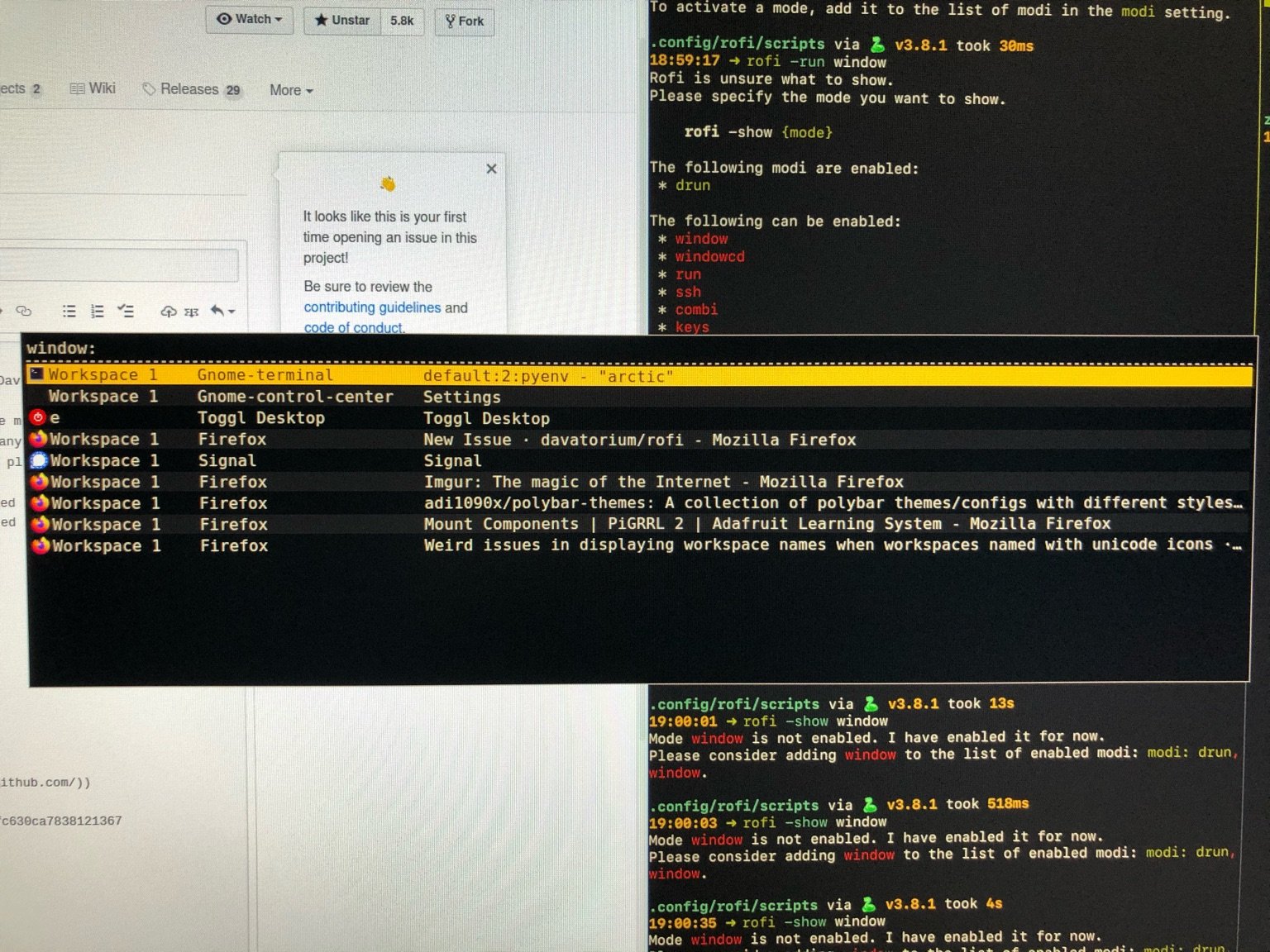This screenshot has width=1270, height=952.
Task: Dismiss the first-time issue popup
Action: pos(492,169)
